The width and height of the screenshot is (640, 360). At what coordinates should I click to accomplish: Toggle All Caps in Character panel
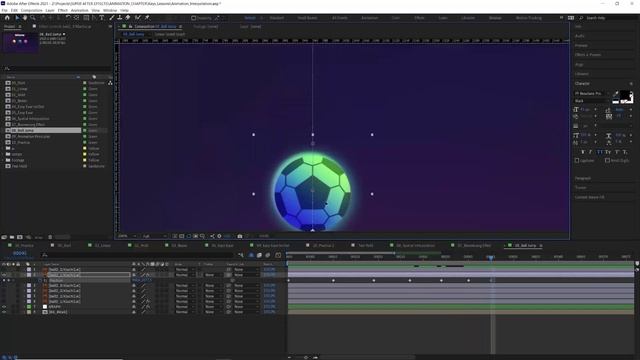coord(600,152)
